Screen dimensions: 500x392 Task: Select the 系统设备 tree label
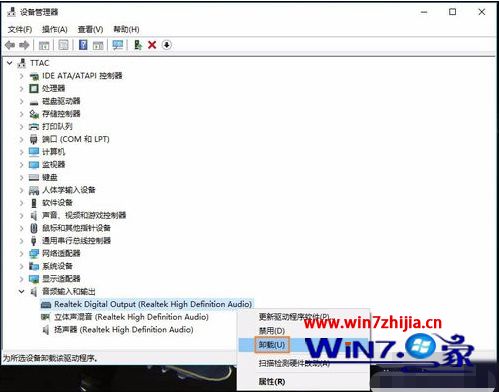coord(57,266)
